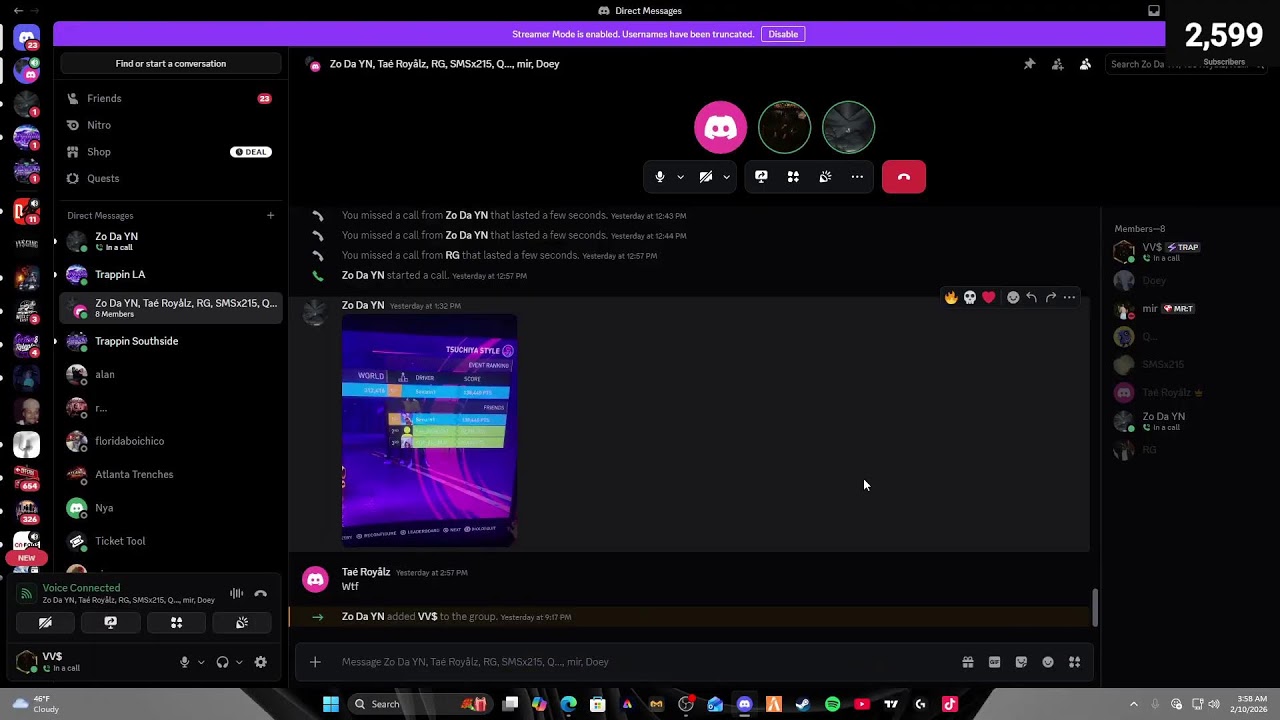
Task: React with the skull emoji
Action: click(970, 297)
